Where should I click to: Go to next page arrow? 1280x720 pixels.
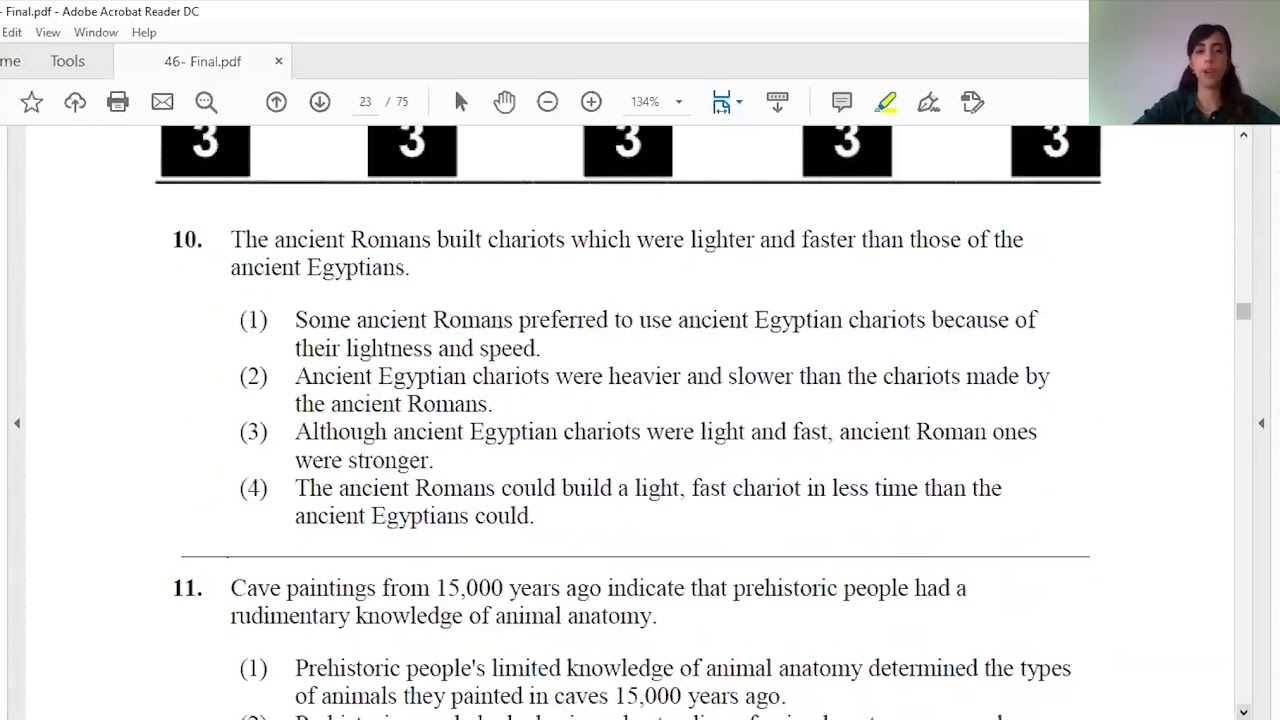pos(320,102)
